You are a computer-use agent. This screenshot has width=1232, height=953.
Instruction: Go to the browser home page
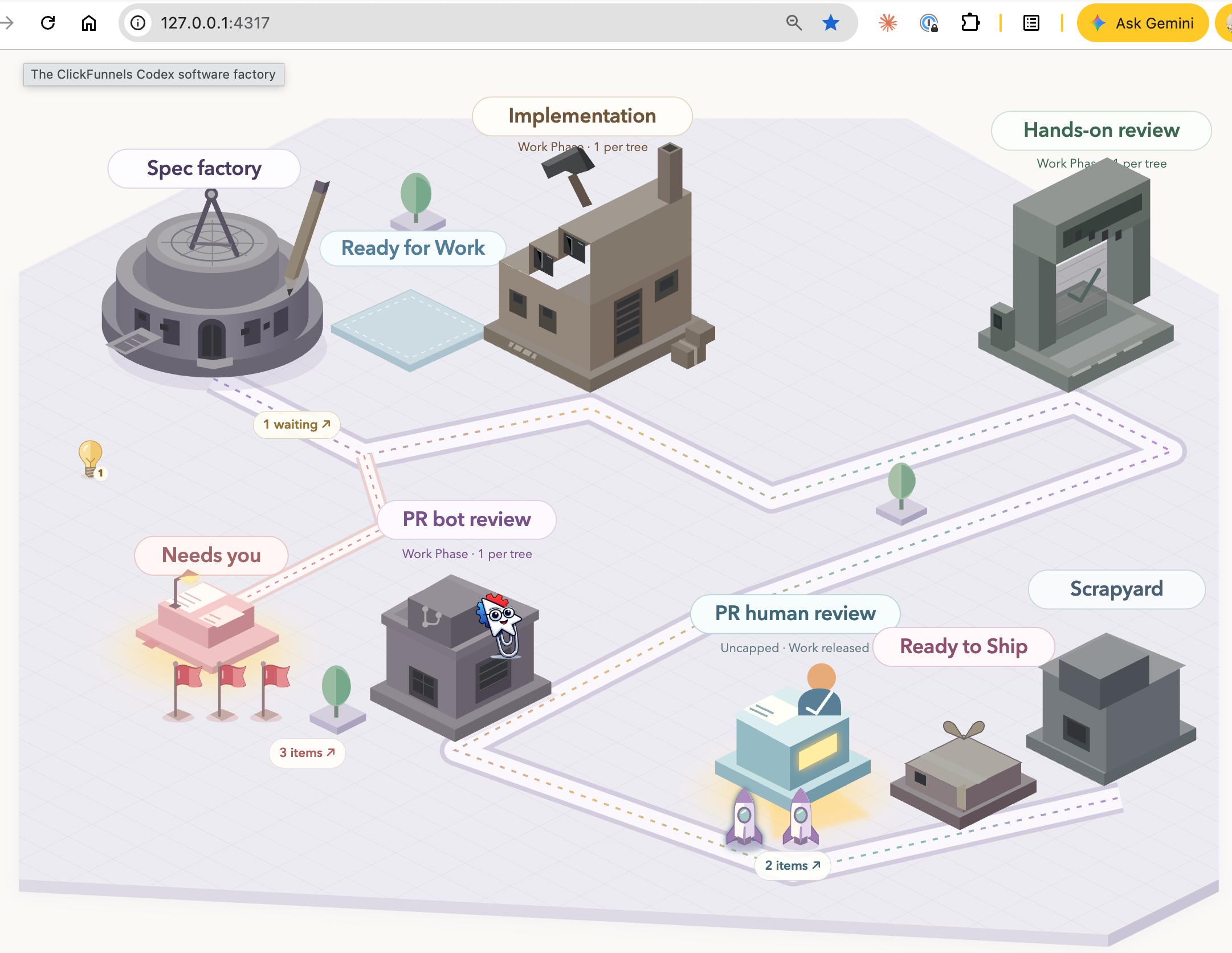point(89,23)
